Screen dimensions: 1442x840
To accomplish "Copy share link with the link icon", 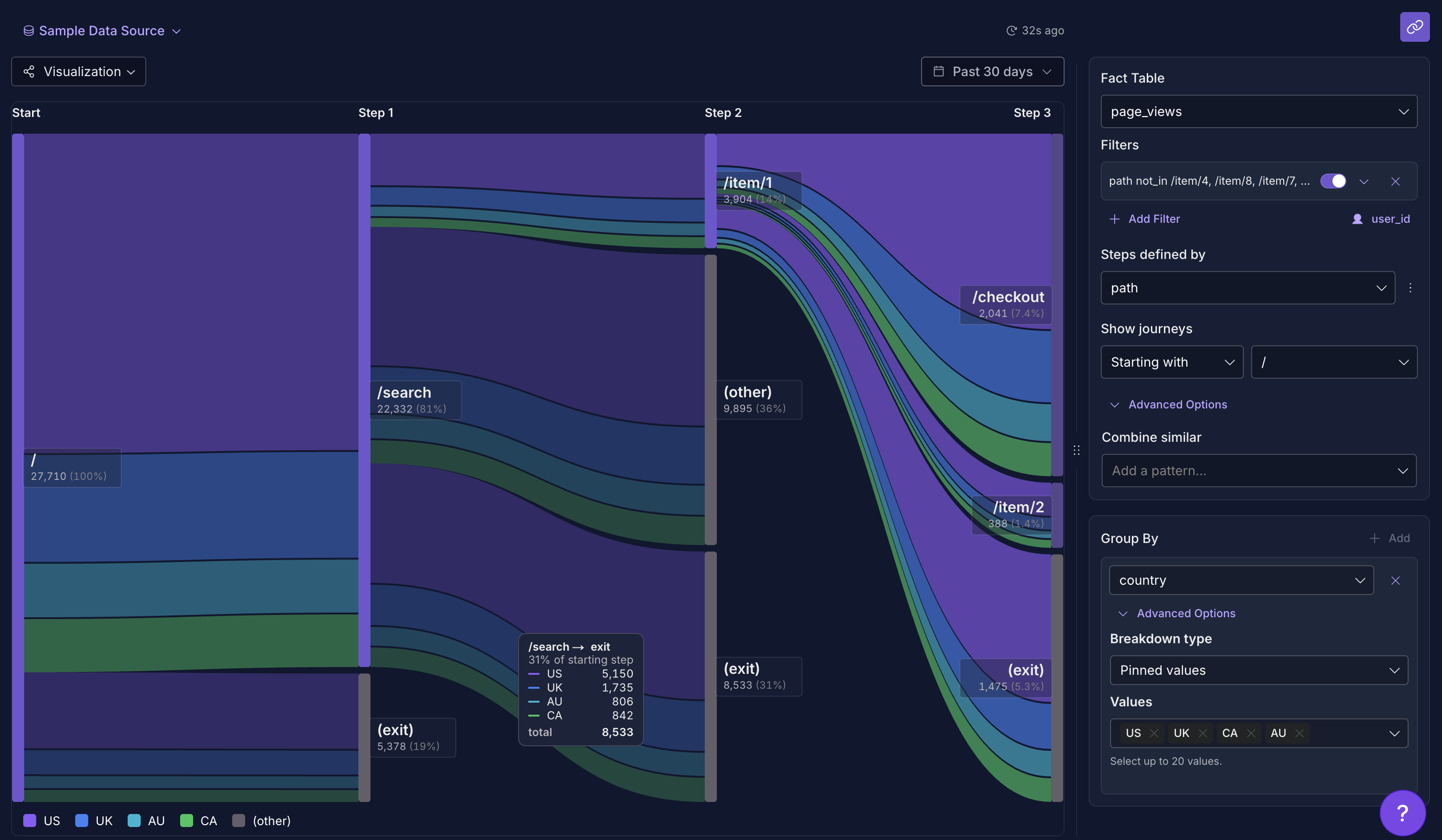I will [x=1414, y=27].
